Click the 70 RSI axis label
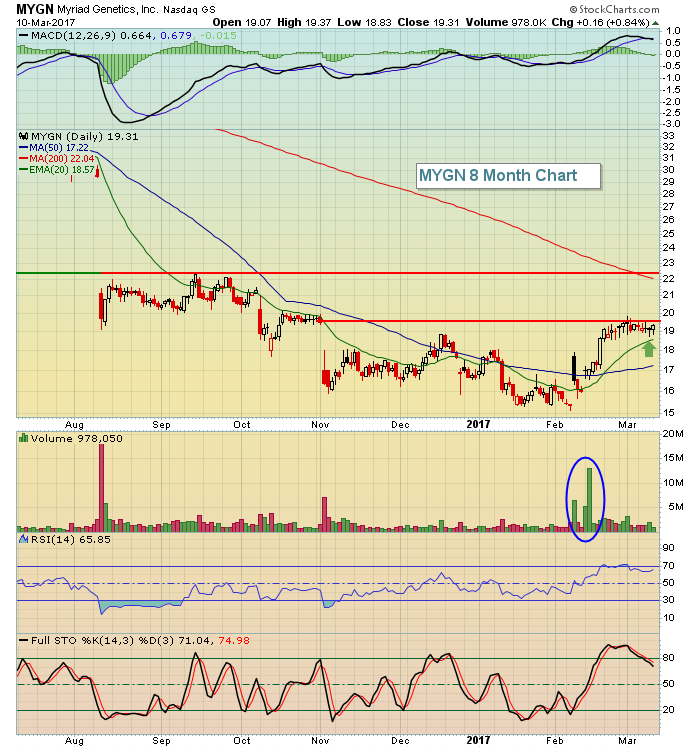This screenshot has height=748, width=700. click(668, 566)
